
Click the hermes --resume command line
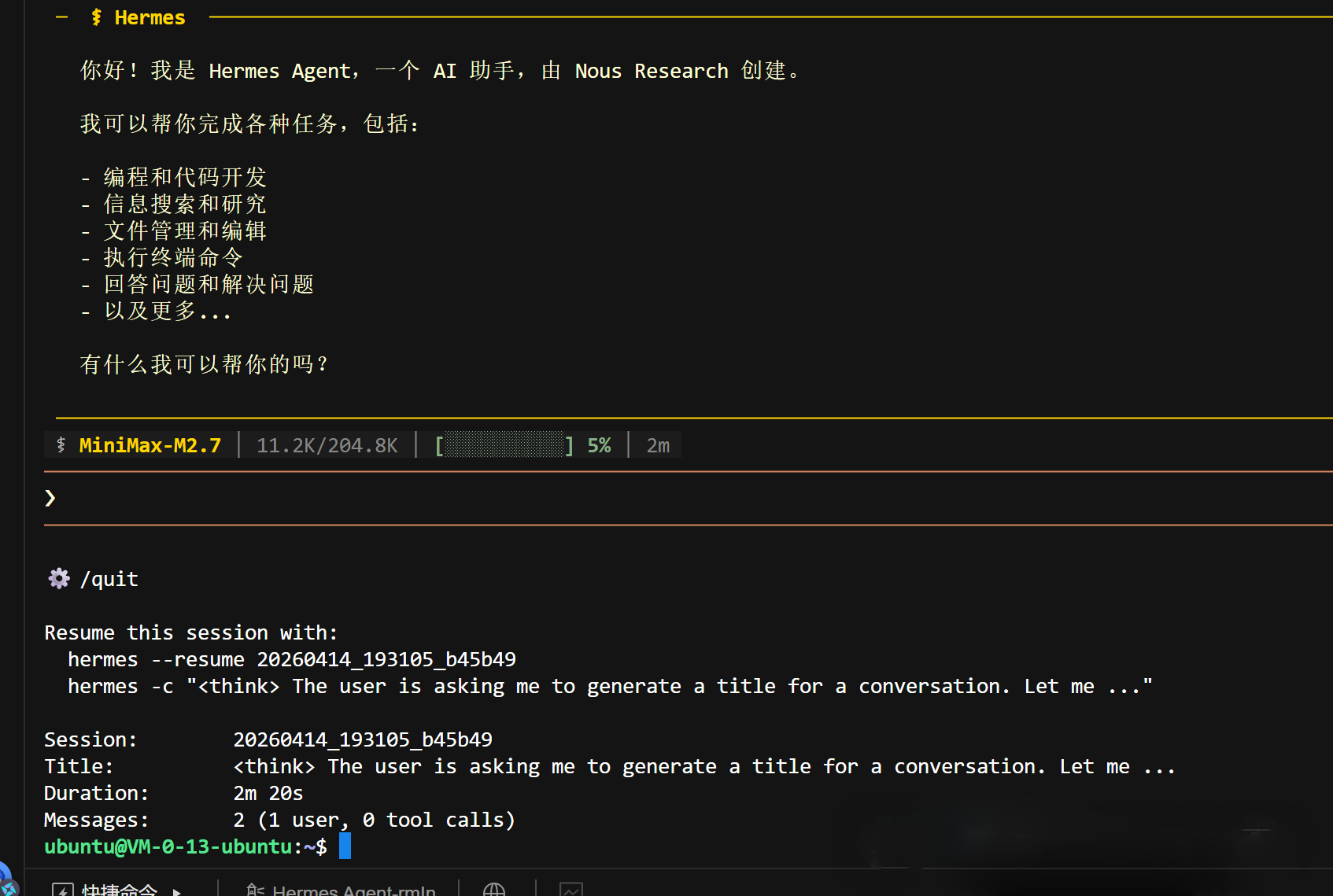[291, 659]
